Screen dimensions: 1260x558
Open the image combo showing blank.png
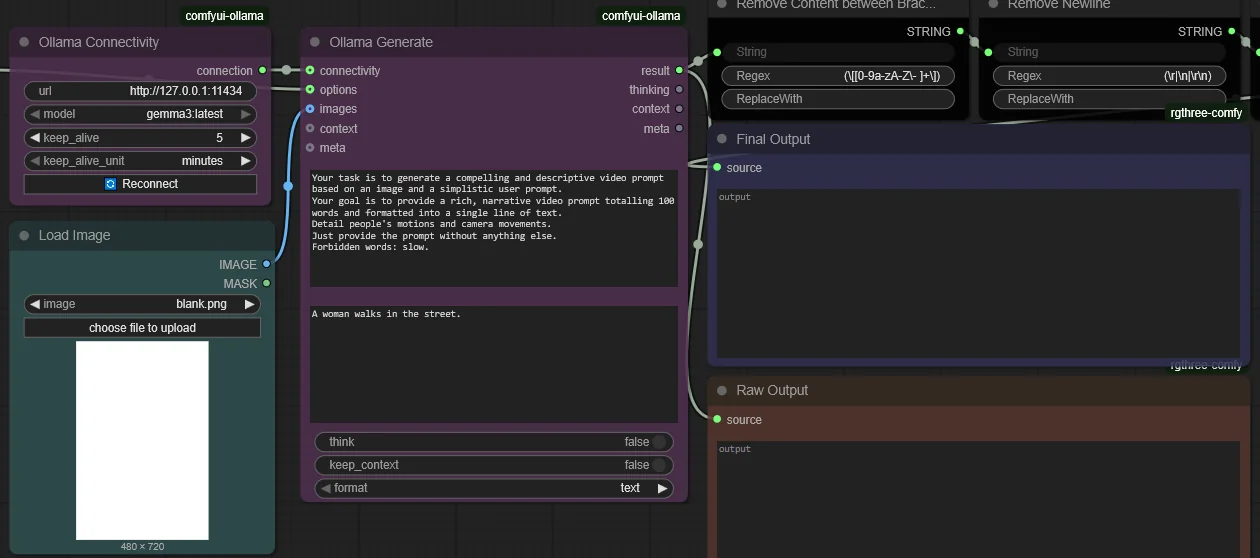142,304
